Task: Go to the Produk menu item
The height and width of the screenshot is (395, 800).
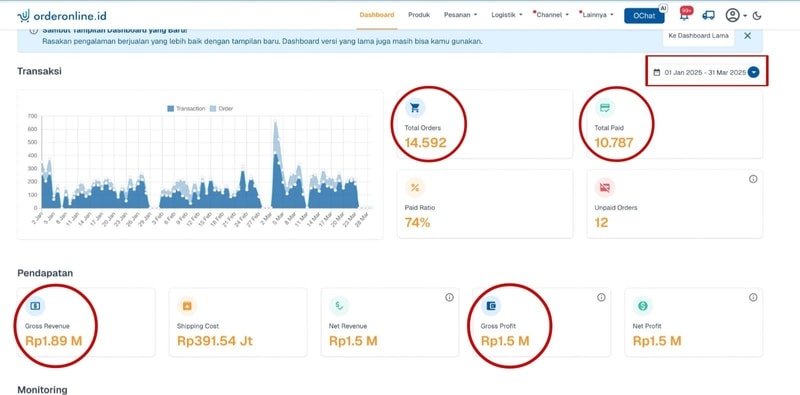Action: tap(419, 15)
